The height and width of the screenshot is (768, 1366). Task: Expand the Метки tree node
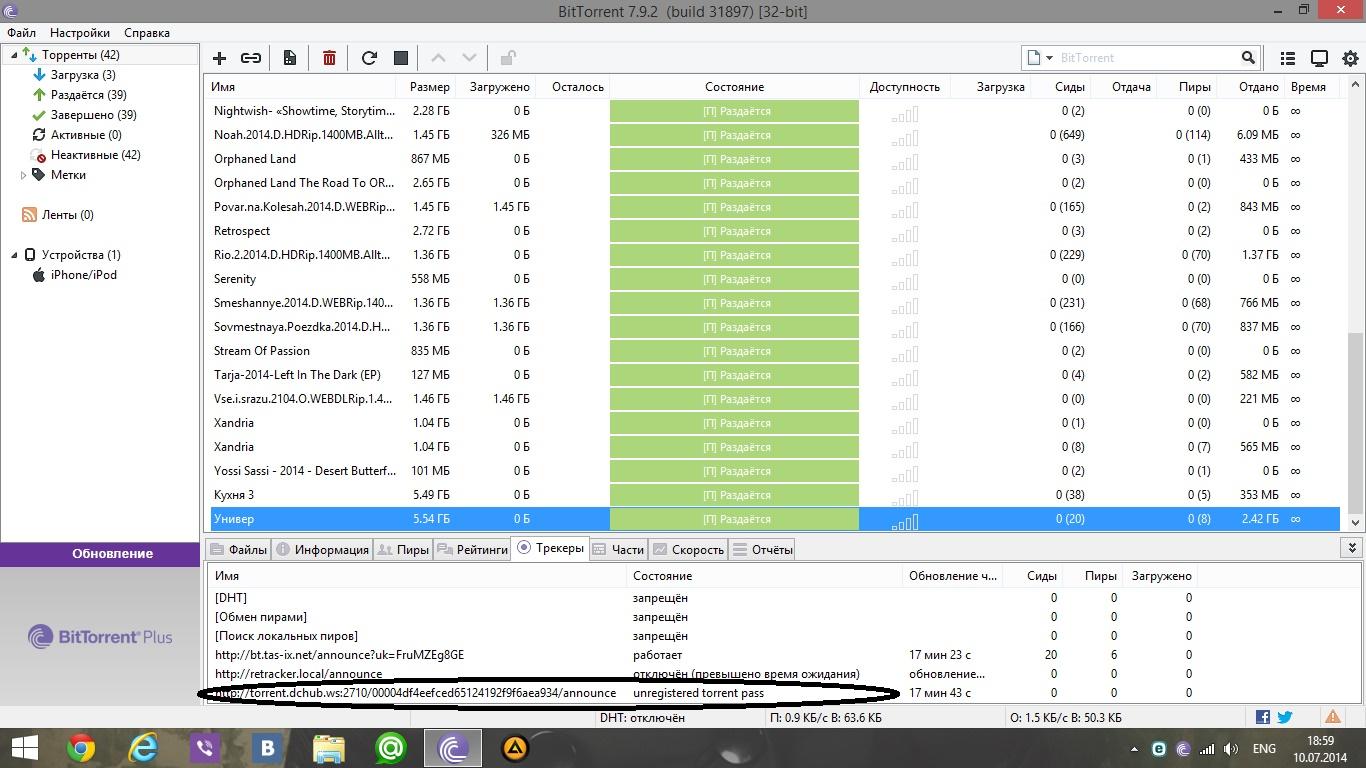(x=23, y=175)
